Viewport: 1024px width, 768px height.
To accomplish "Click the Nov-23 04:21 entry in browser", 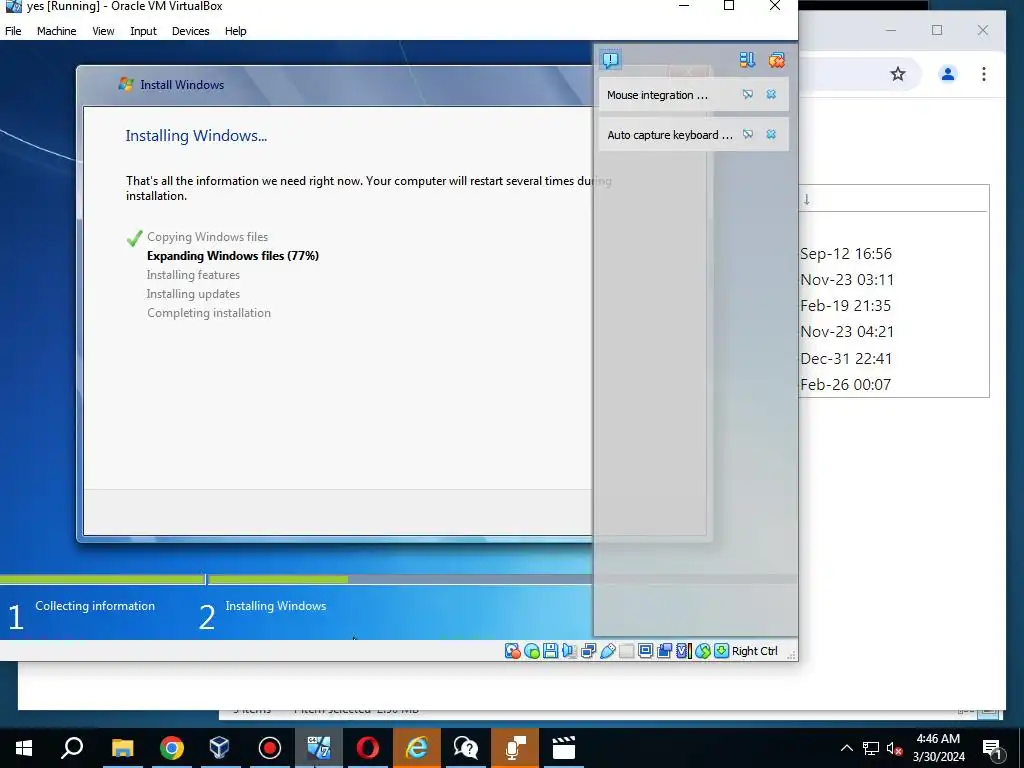I will pyautogui.click(x=847, y=332).
